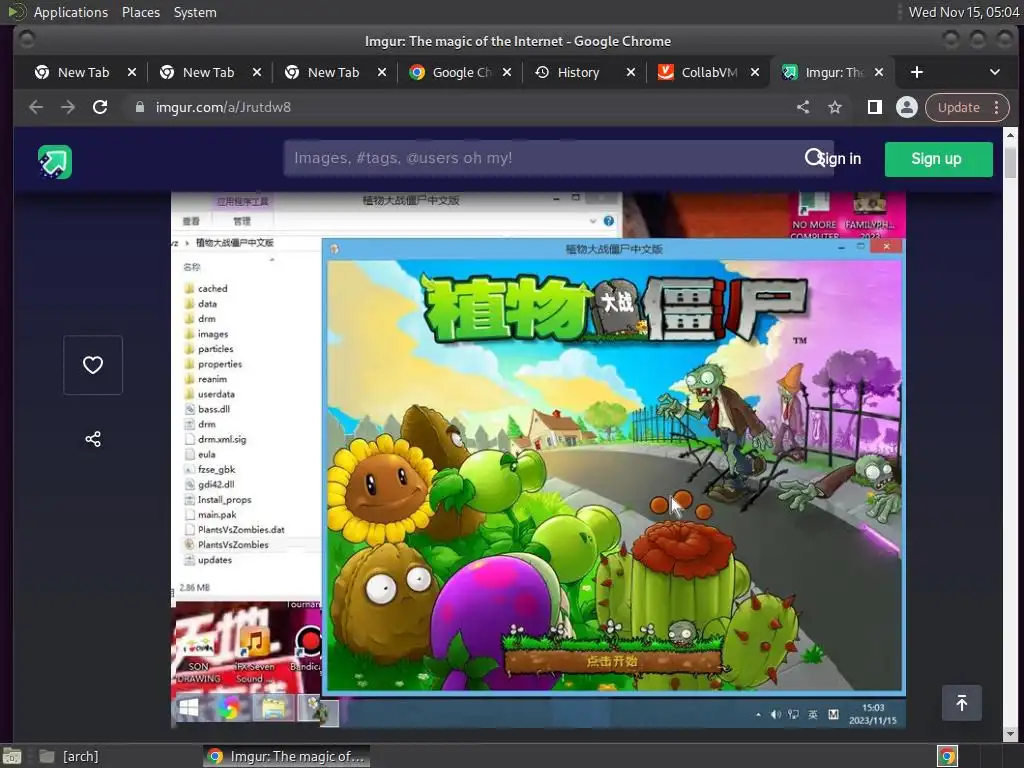Click scrollbar down arrow
Image resolution: width=1024 pixels, height=768 pixels.
[1010, 733]
